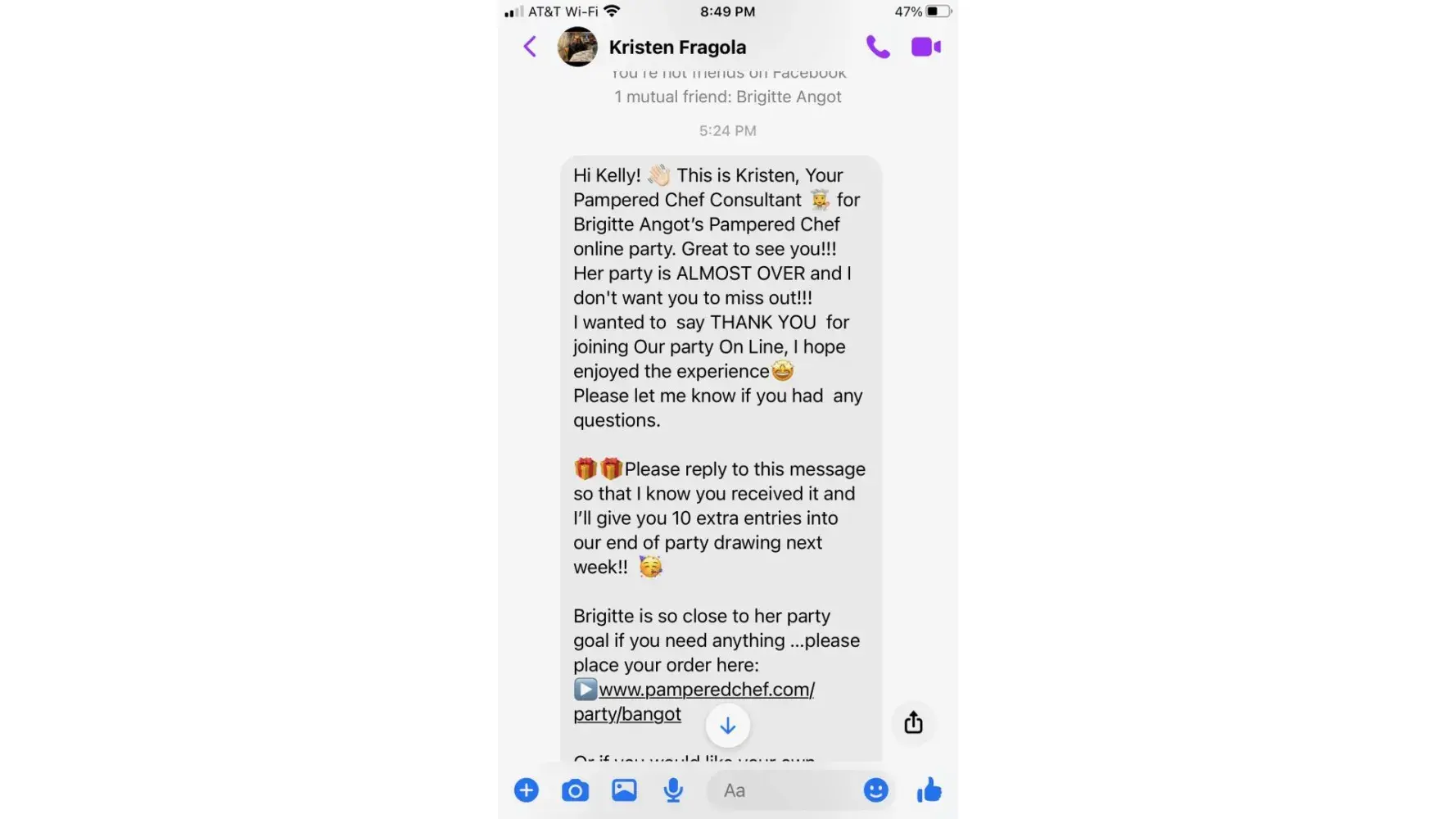This screenshot has height=819, width=1456.
Task: Tap the microphone voice message icon
Action: click(673, 790)
